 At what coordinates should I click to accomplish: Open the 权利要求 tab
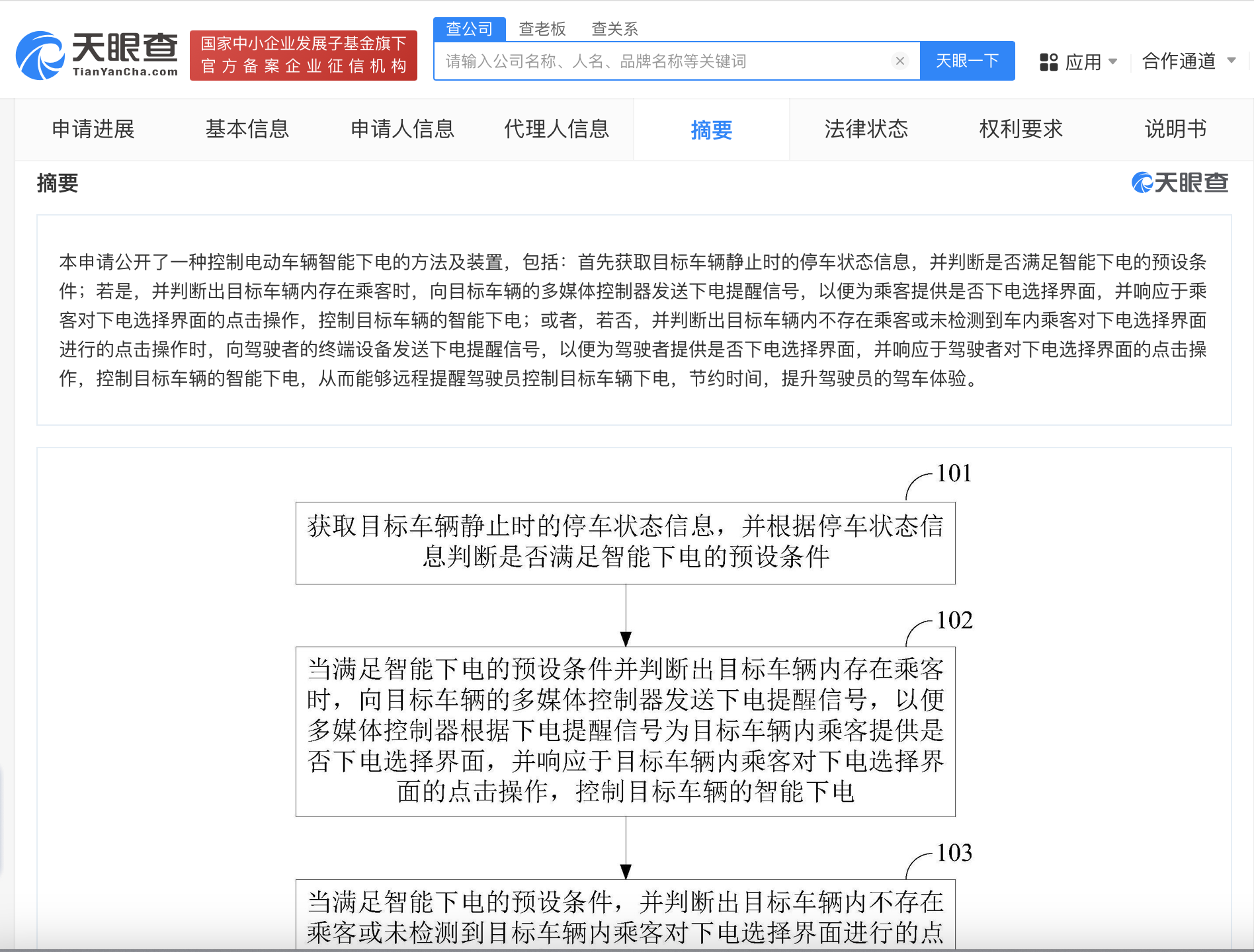pyautogui.click(x=1021, y=129)
